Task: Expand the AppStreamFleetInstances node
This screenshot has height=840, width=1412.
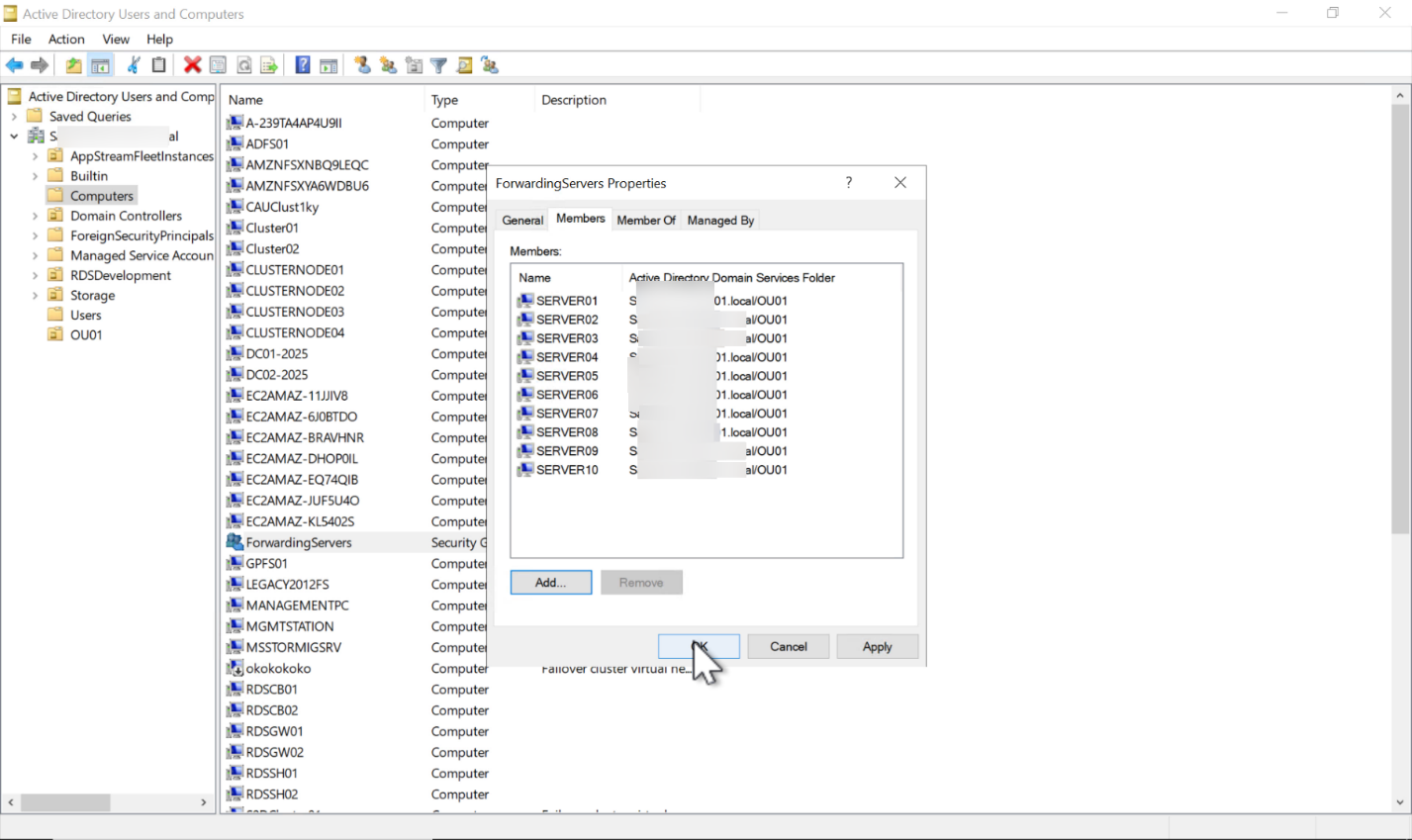Action: coord(35,156)
